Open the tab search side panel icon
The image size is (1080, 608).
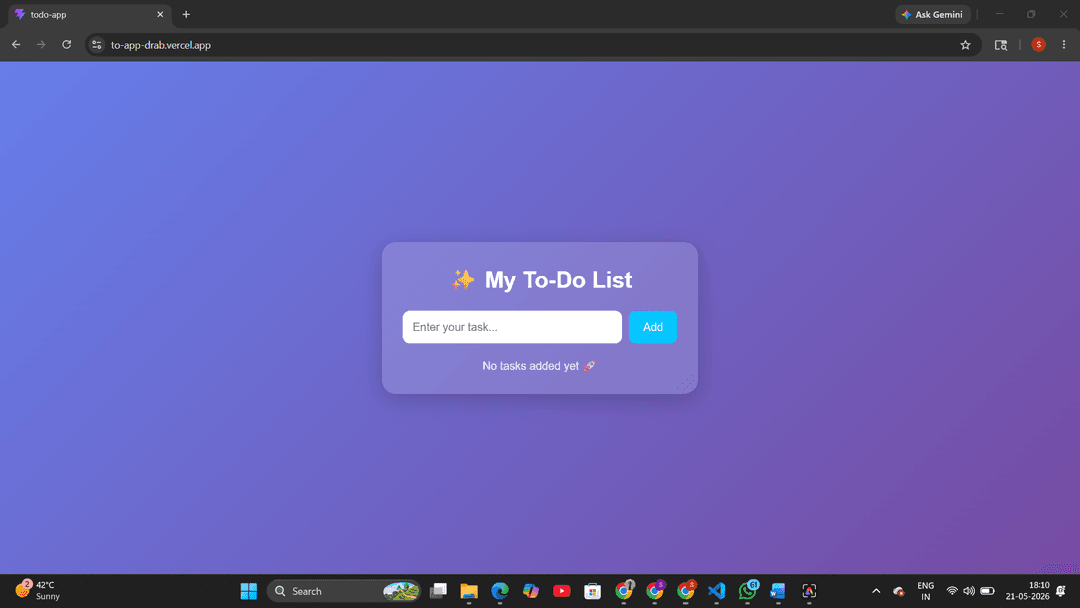pyautogui.click(x=1001, y=45)
